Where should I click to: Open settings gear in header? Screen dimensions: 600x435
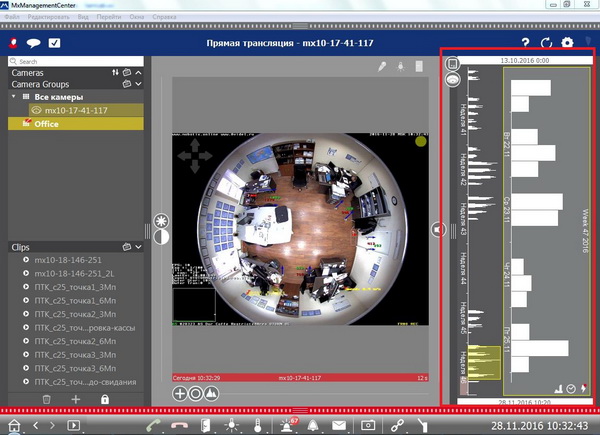[567, 42]
